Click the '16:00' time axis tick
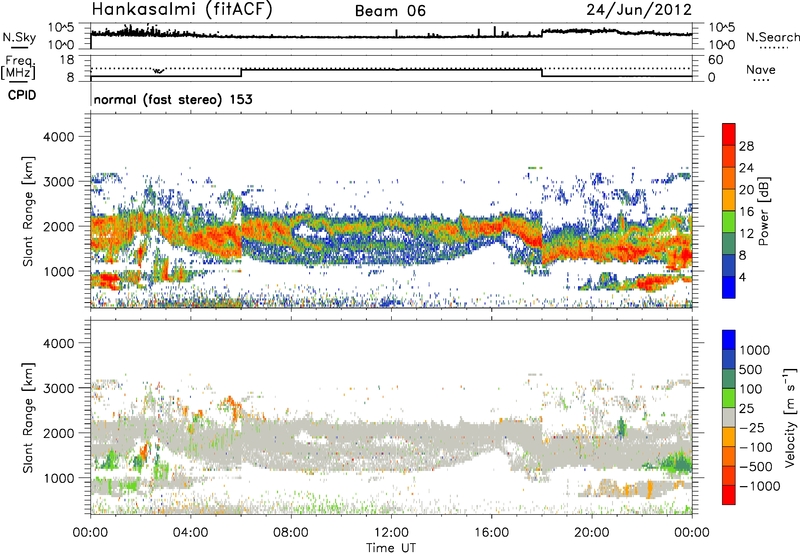800x554 pixels. pos(491,533)
